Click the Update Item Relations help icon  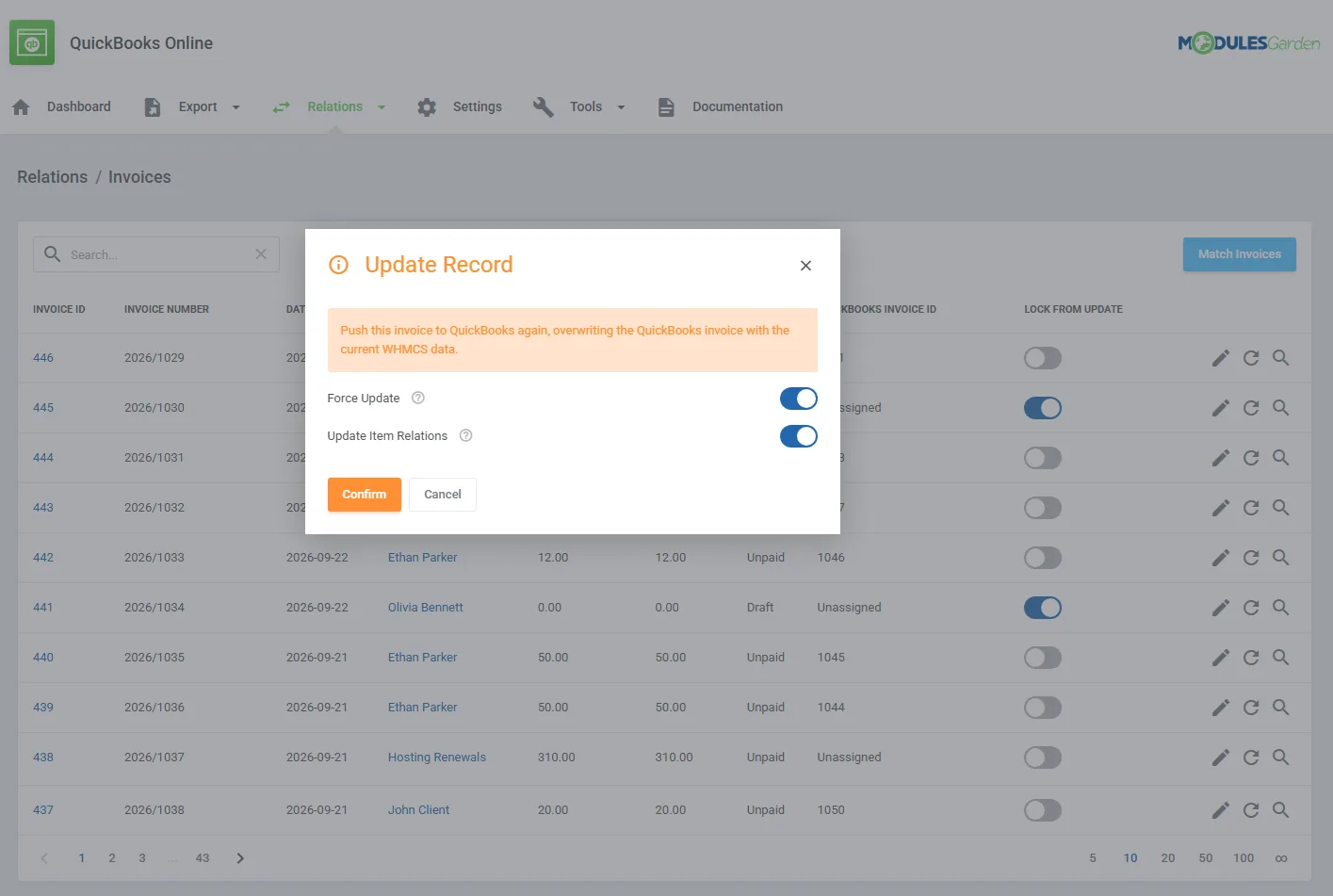[465, 436]
